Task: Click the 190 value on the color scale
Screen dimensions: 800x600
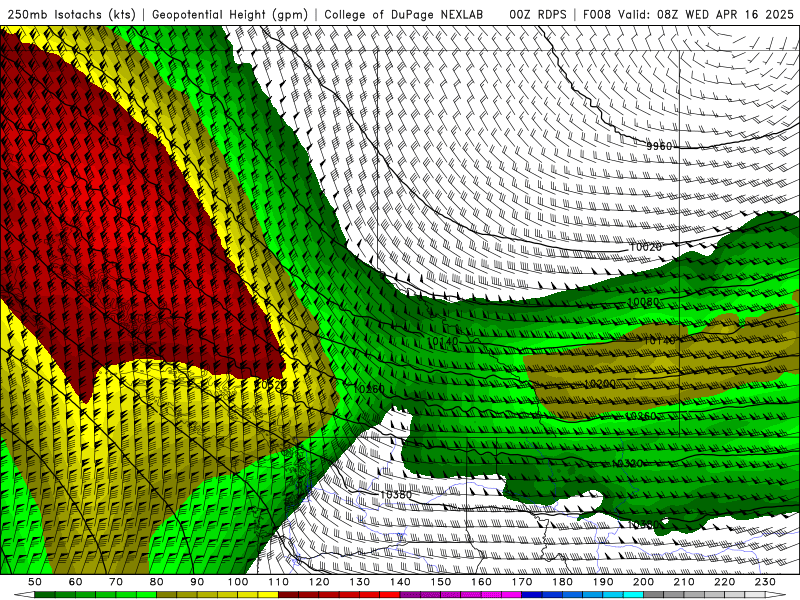Action: tap(603, 582)
